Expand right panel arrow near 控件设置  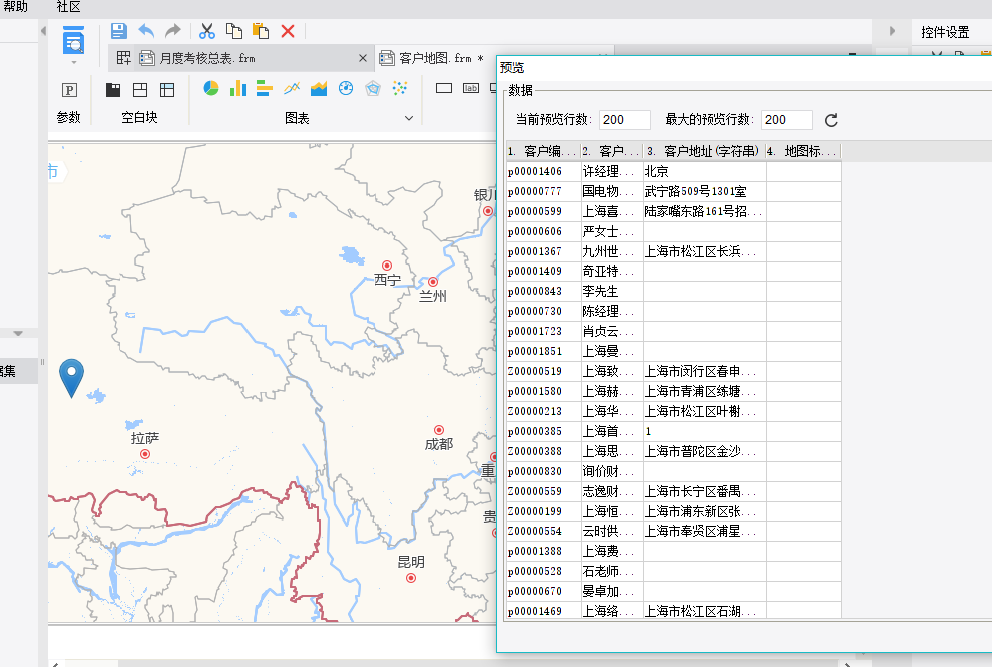(893, 31)
